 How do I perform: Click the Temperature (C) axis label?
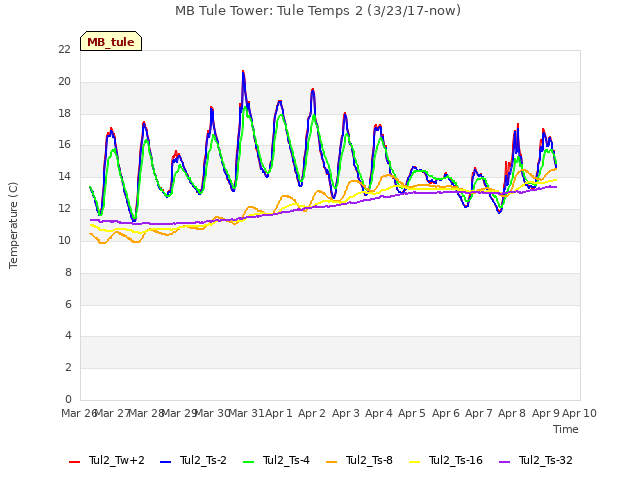click(13, 225)
